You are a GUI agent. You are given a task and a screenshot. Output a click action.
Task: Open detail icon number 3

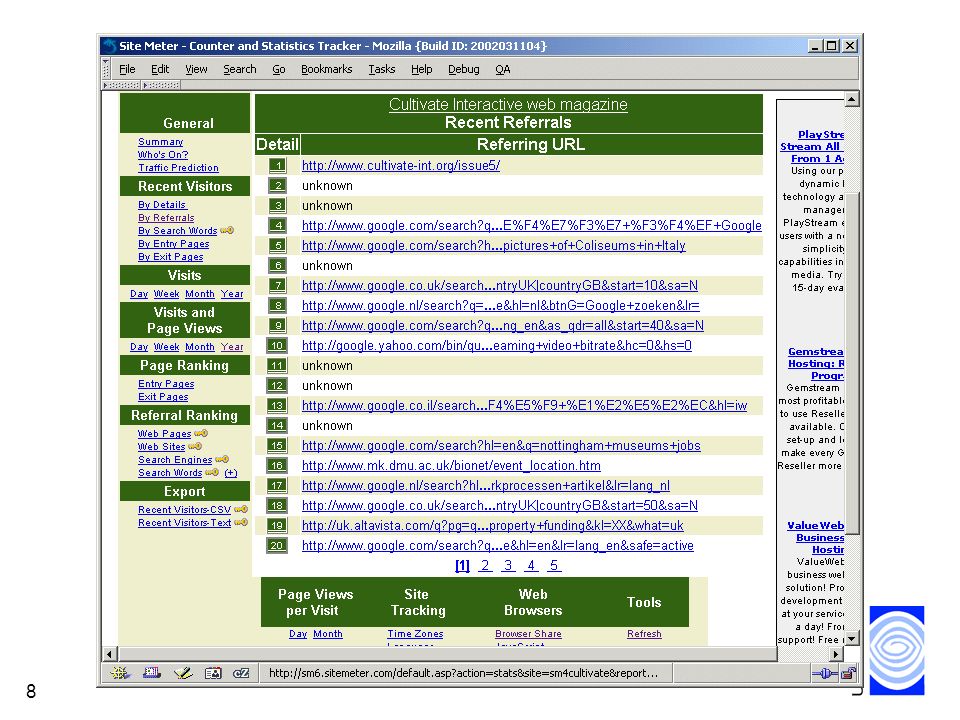point(277,206)
